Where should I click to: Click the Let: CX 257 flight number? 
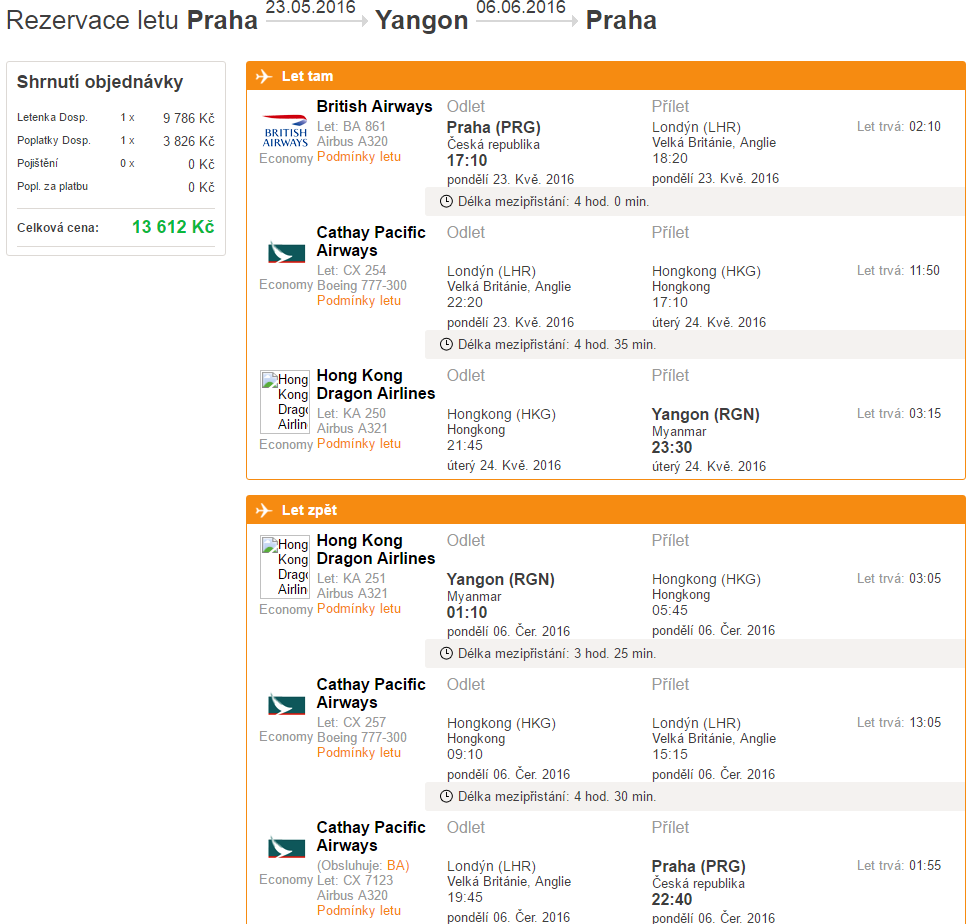click(x=351, y=722)
